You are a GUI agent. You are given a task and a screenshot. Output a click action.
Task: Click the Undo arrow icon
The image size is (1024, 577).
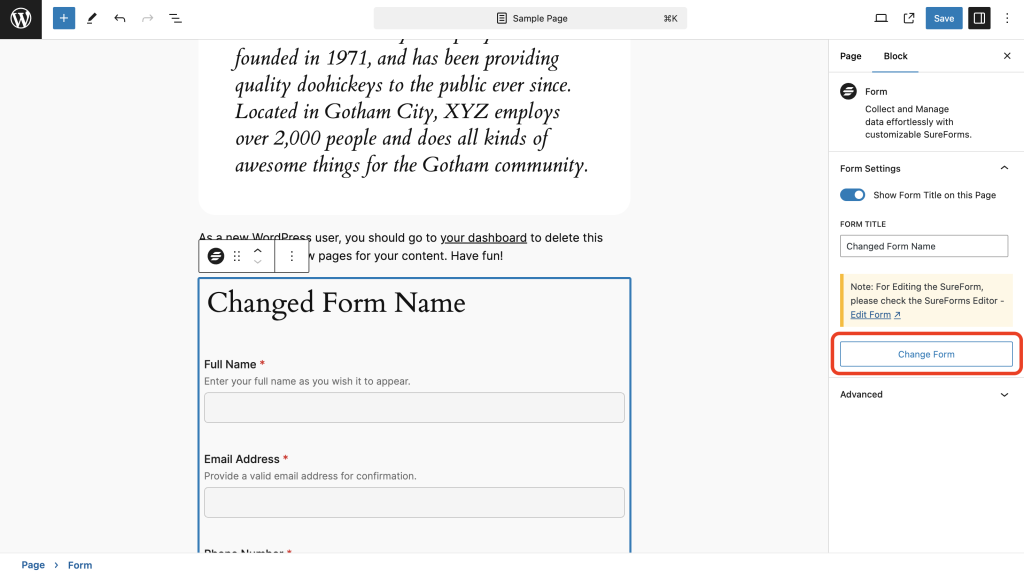click(x=120, y=18)
